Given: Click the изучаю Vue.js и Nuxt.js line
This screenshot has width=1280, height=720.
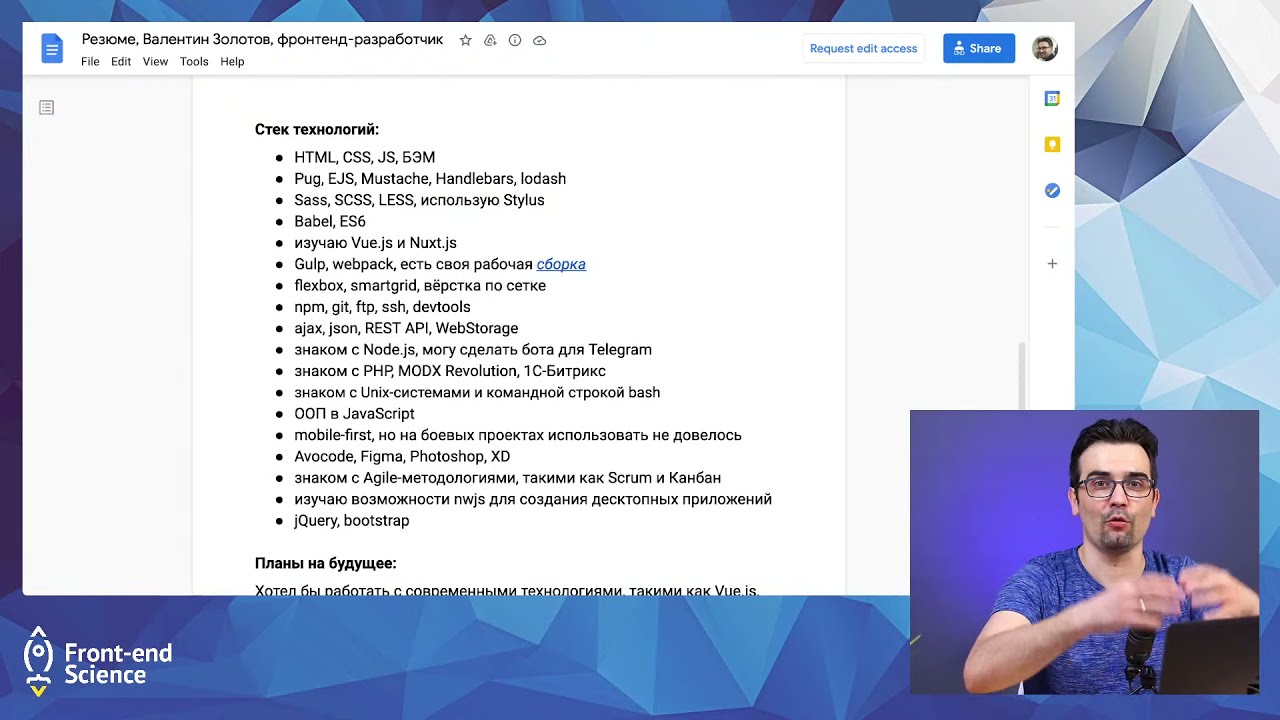Looking at the screenshot, I should pyautogui.click(x=375, y=243).
